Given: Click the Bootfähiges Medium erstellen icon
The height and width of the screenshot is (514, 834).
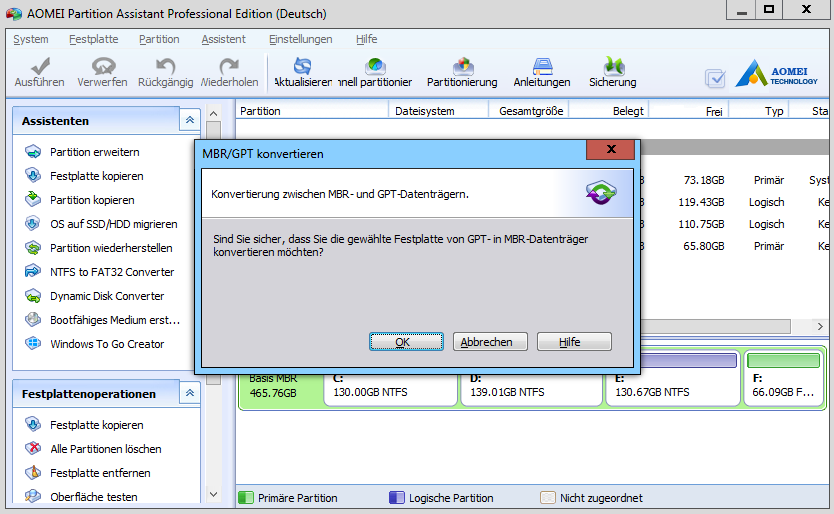Looking at the screenshot, I should pyautogui.click(x=33, y=319).
